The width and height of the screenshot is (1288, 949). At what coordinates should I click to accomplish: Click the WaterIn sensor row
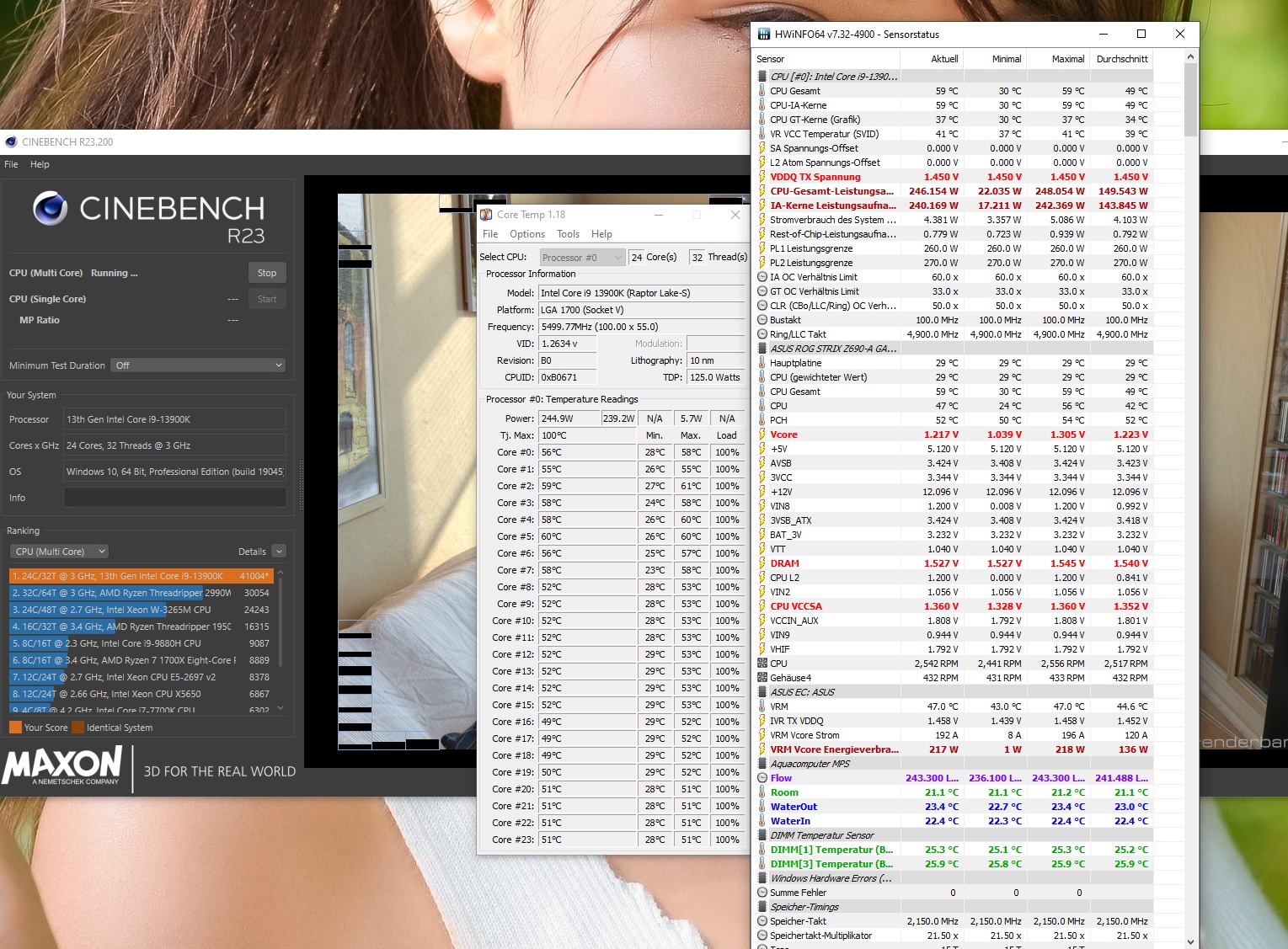[x=954, y=821]
